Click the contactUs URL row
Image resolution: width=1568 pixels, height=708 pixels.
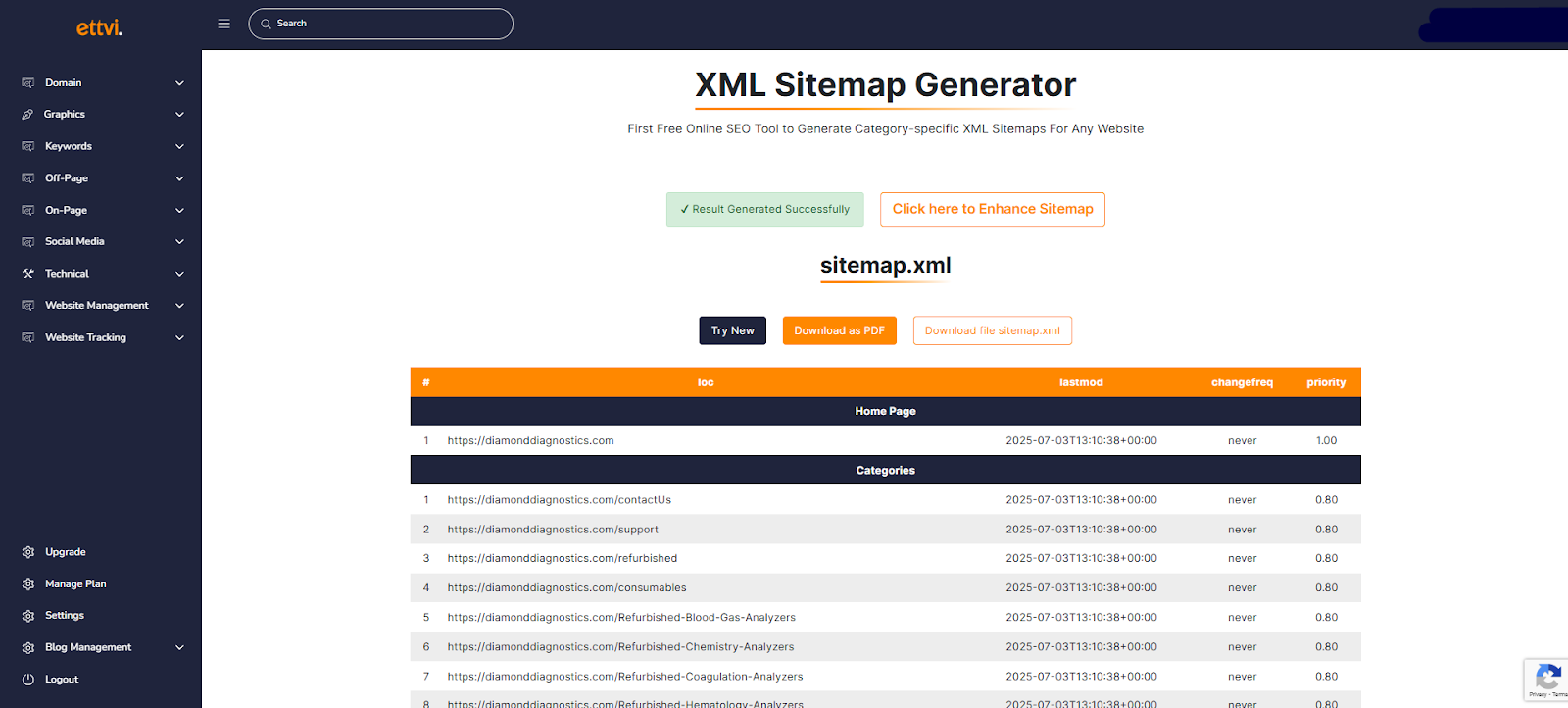(x=886, y=500)
